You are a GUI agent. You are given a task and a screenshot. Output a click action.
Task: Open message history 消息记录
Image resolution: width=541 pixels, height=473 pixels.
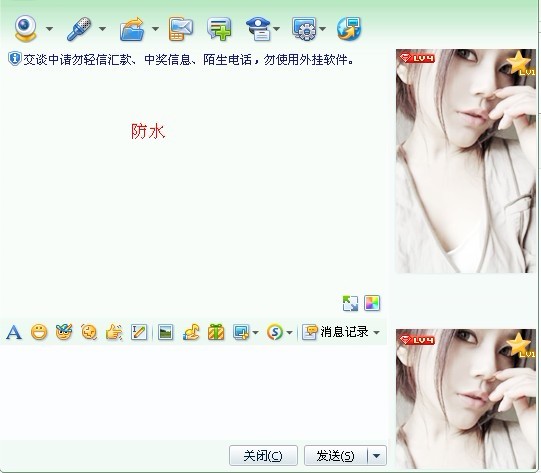click(335, 332)
